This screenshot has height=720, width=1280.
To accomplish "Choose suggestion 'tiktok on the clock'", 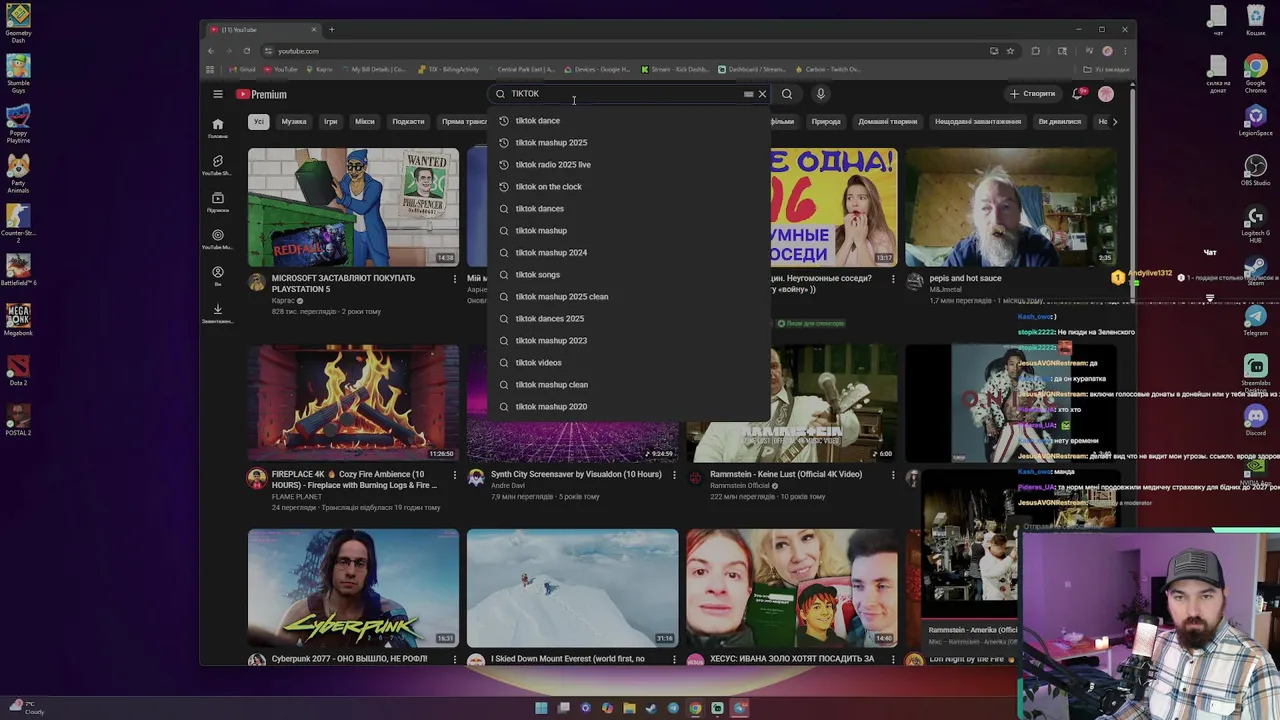I will pyautogui.click(x=629, y=186).
